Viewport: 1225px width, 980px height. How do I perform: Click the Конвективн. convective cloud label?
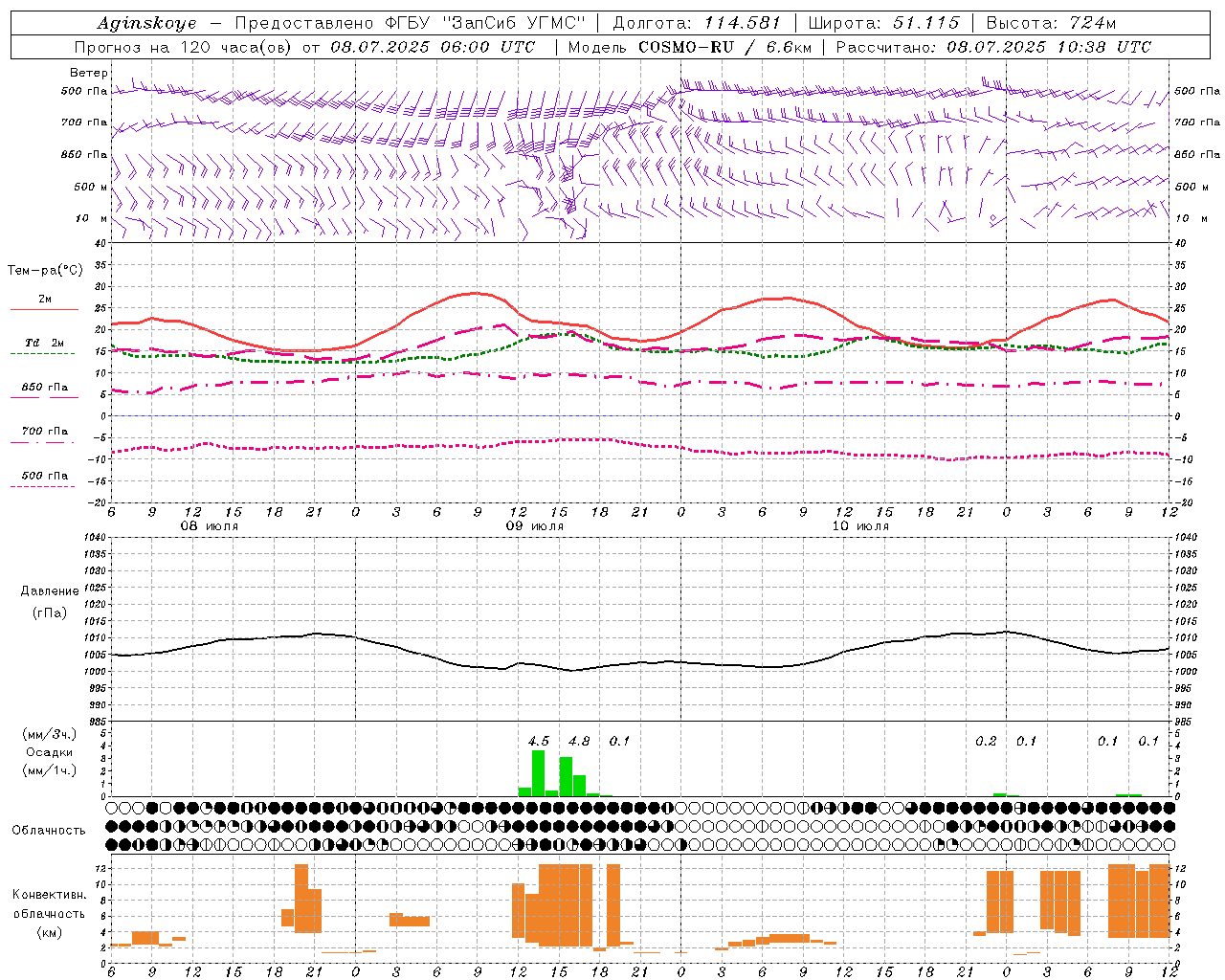pyautogui.click(x=50, y=895)
